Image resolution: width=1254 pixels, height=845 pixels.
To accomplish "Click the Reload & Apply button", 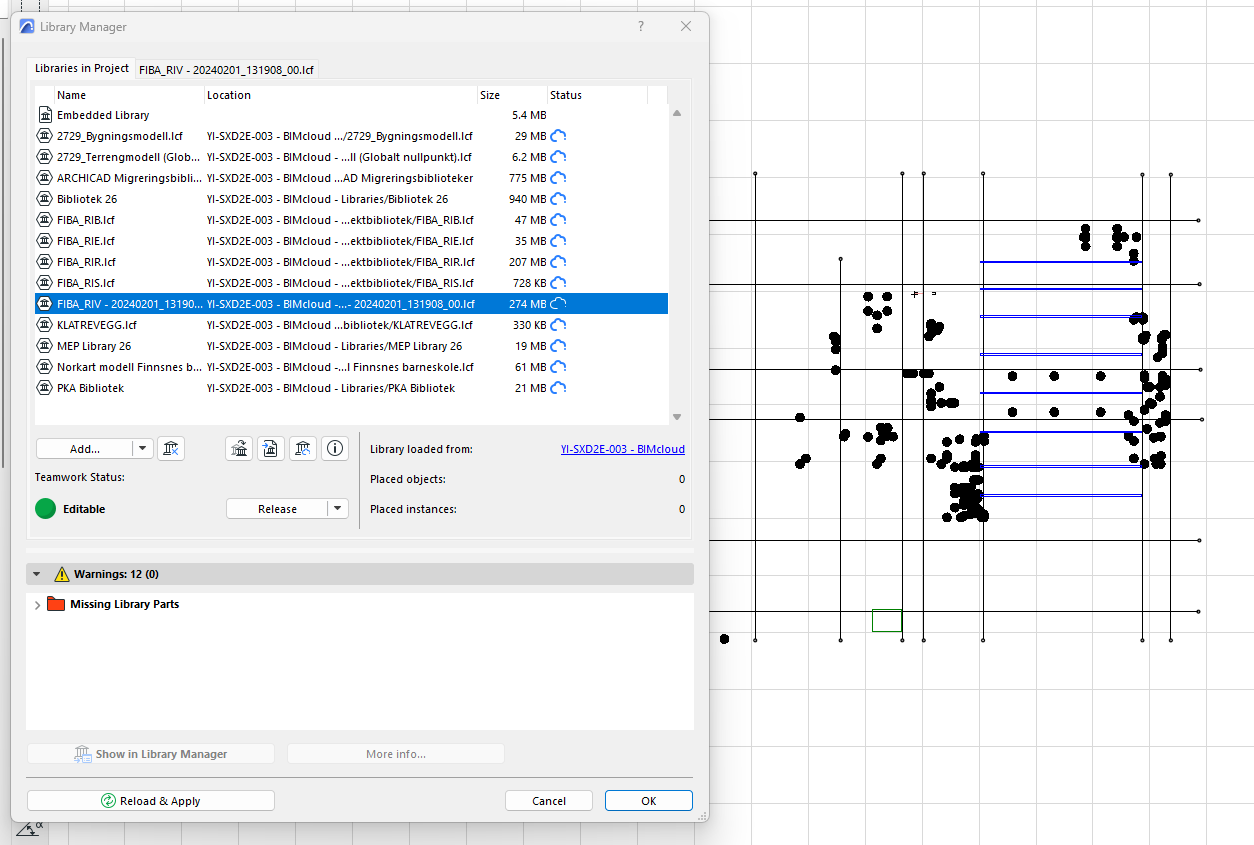I will [x=151, y=801].
